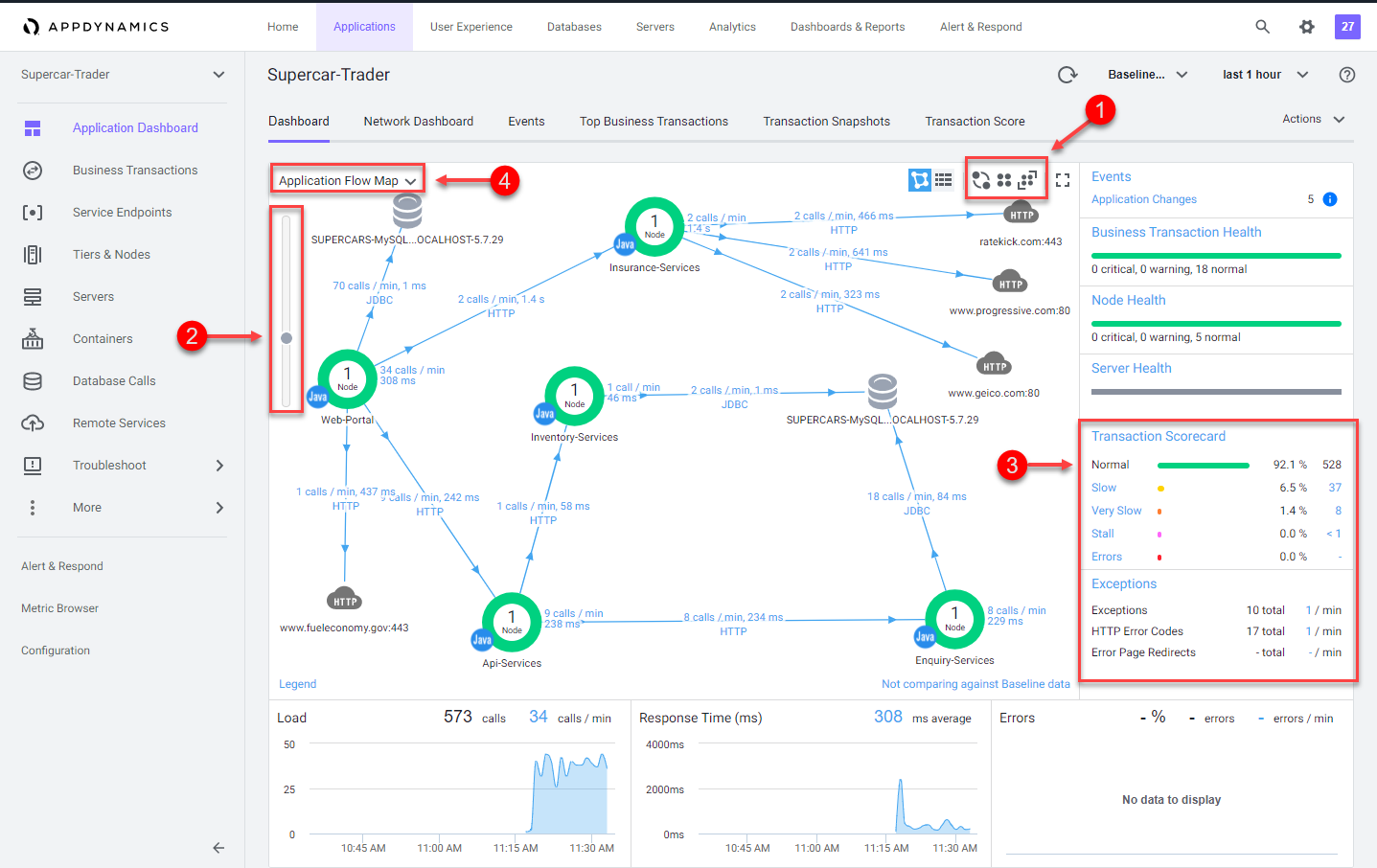
Task: Open the Legend link on flow map
Action: pyautogui.click(x=297, y=684)
